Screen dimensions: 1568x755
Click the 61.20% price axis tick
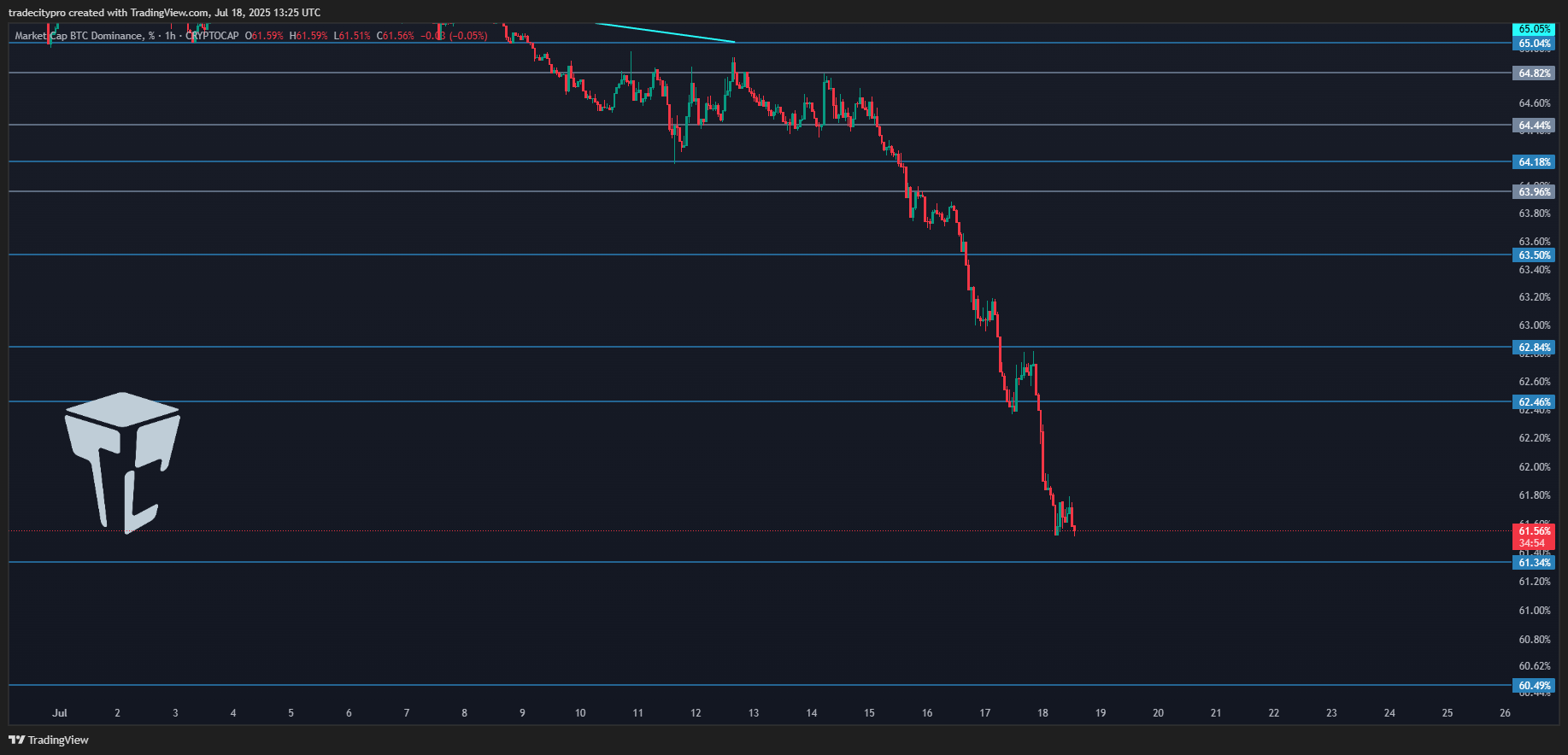point(1534,582)
